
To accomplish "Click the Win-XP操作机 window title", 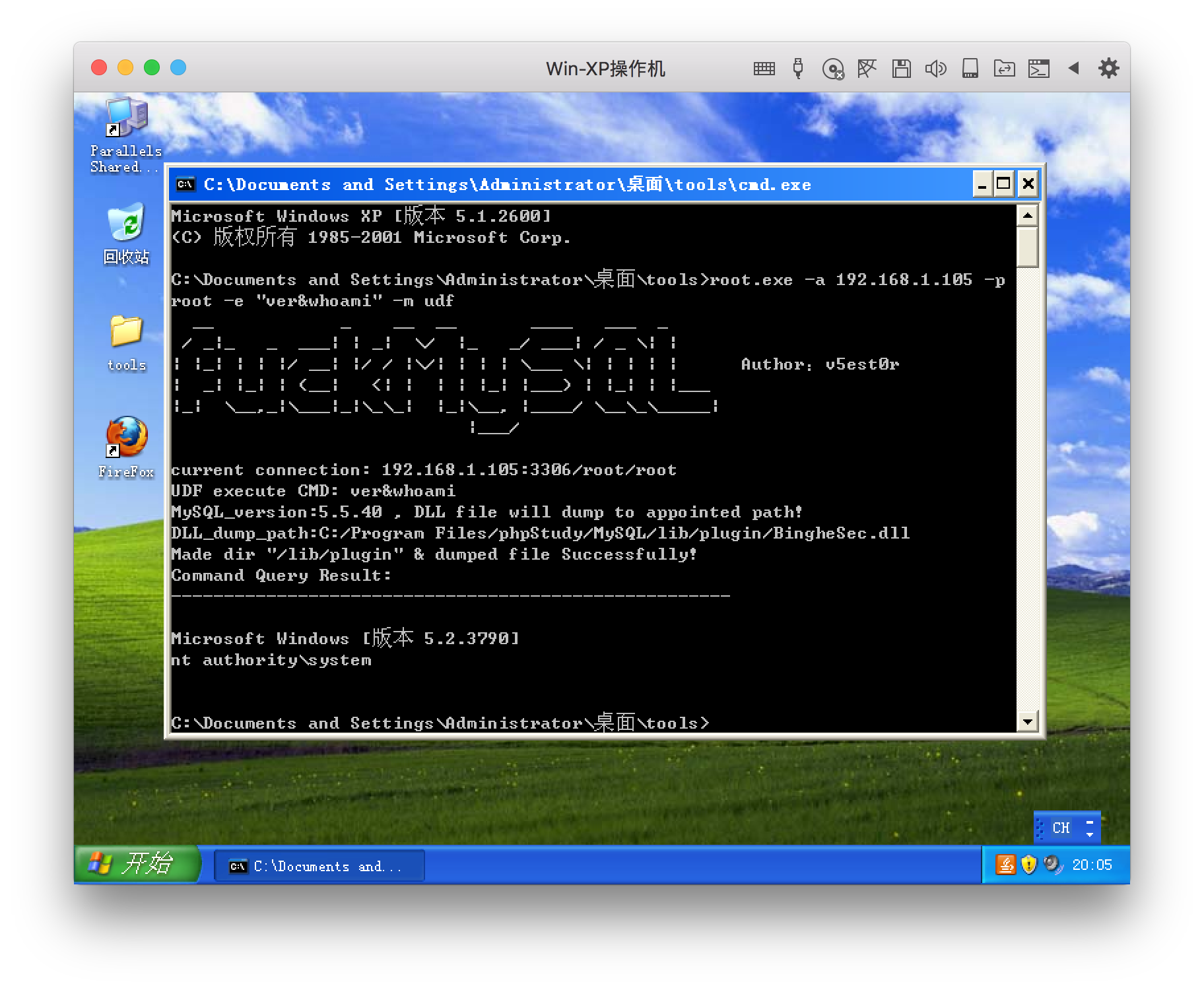I will 605,69.
